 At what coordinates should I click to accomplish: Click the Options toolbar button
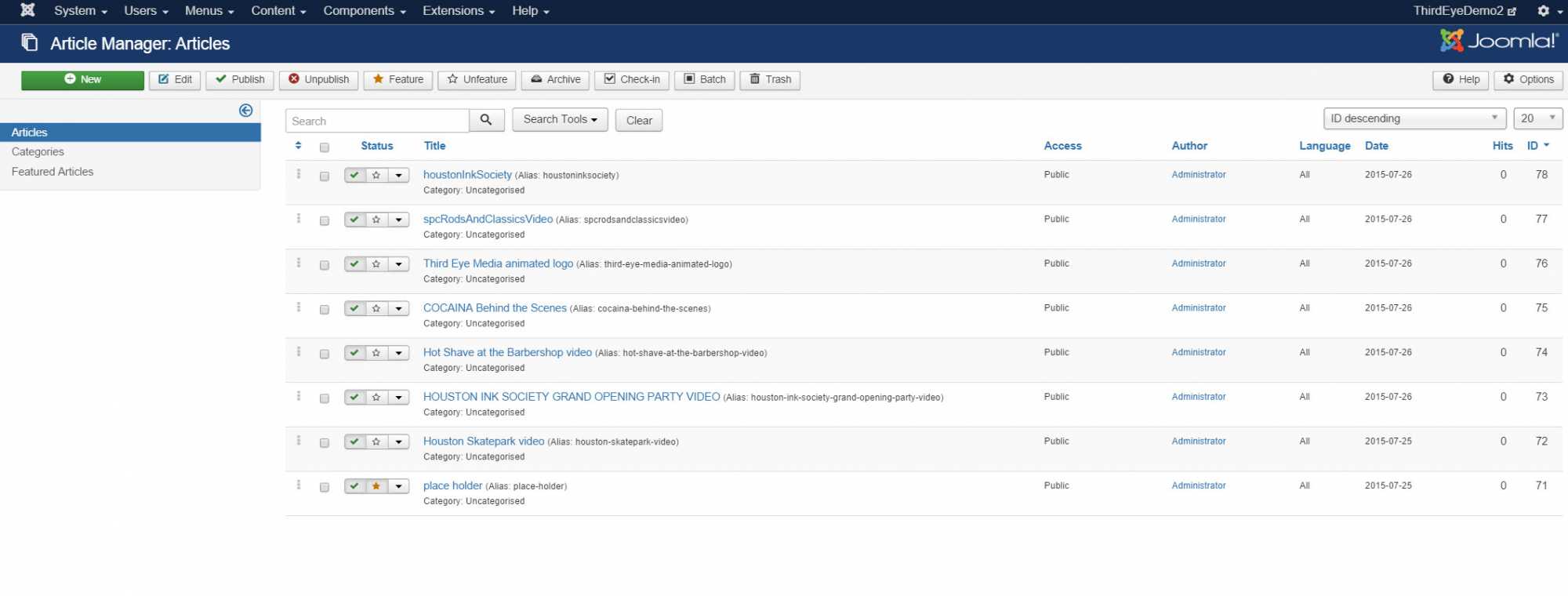coord(1528,79)
